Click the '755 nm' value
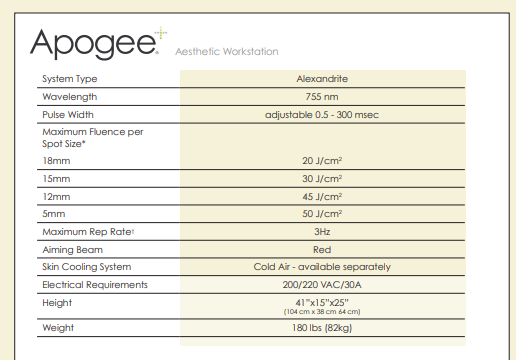Screen dimensions: 516x360 point(322,97)
